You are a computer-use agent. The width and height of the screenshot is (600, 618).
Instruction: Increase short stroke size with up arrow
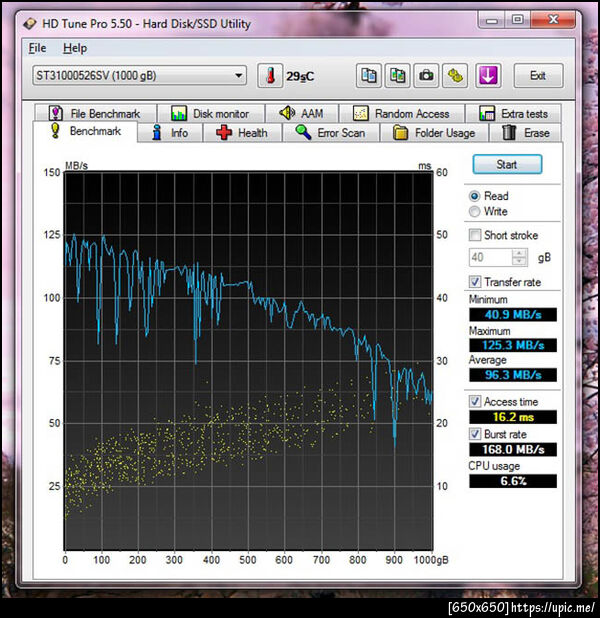click(520, 253)
